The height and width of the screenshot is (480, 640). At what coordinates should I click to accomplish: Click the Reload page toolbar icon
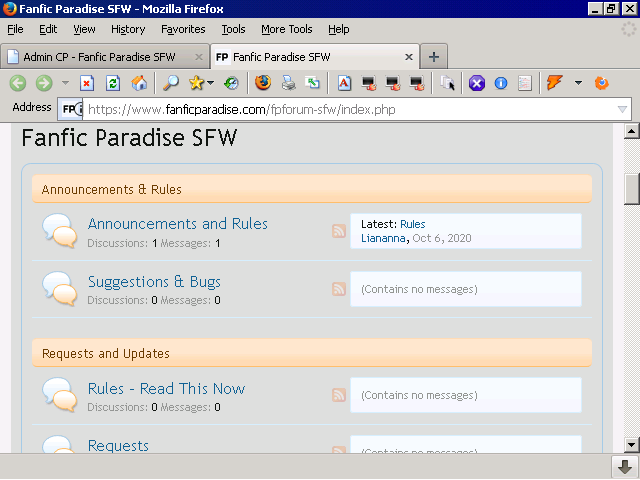113,83
